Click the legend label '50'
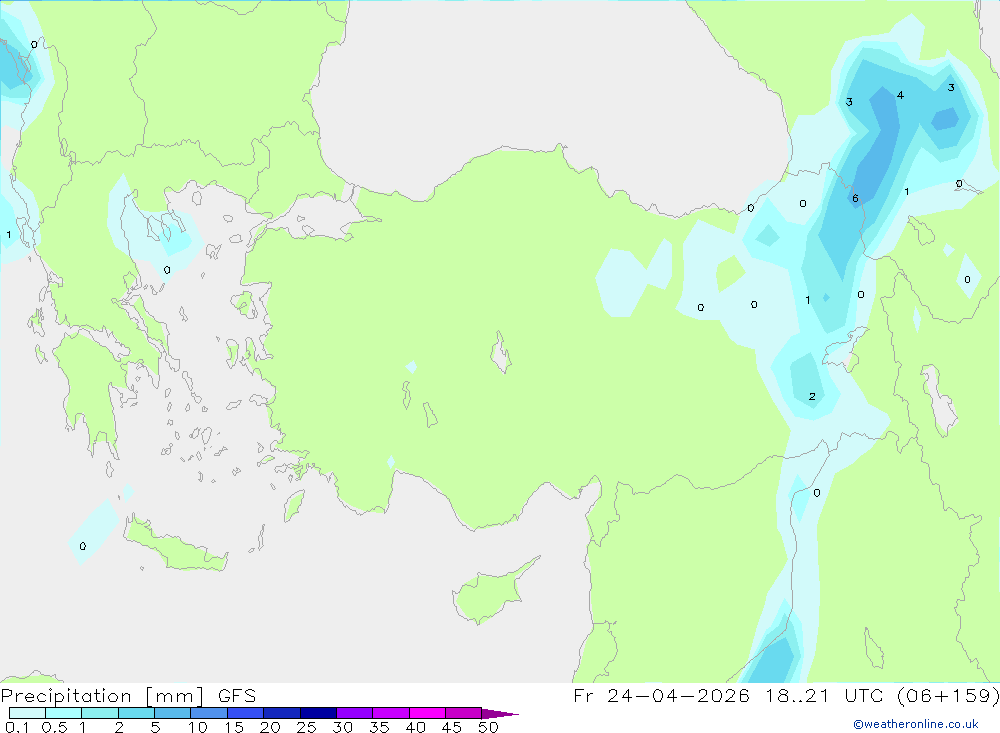The width and height of the screenshot is (1000, 733). pyautogui.click(x=488, y=727)
